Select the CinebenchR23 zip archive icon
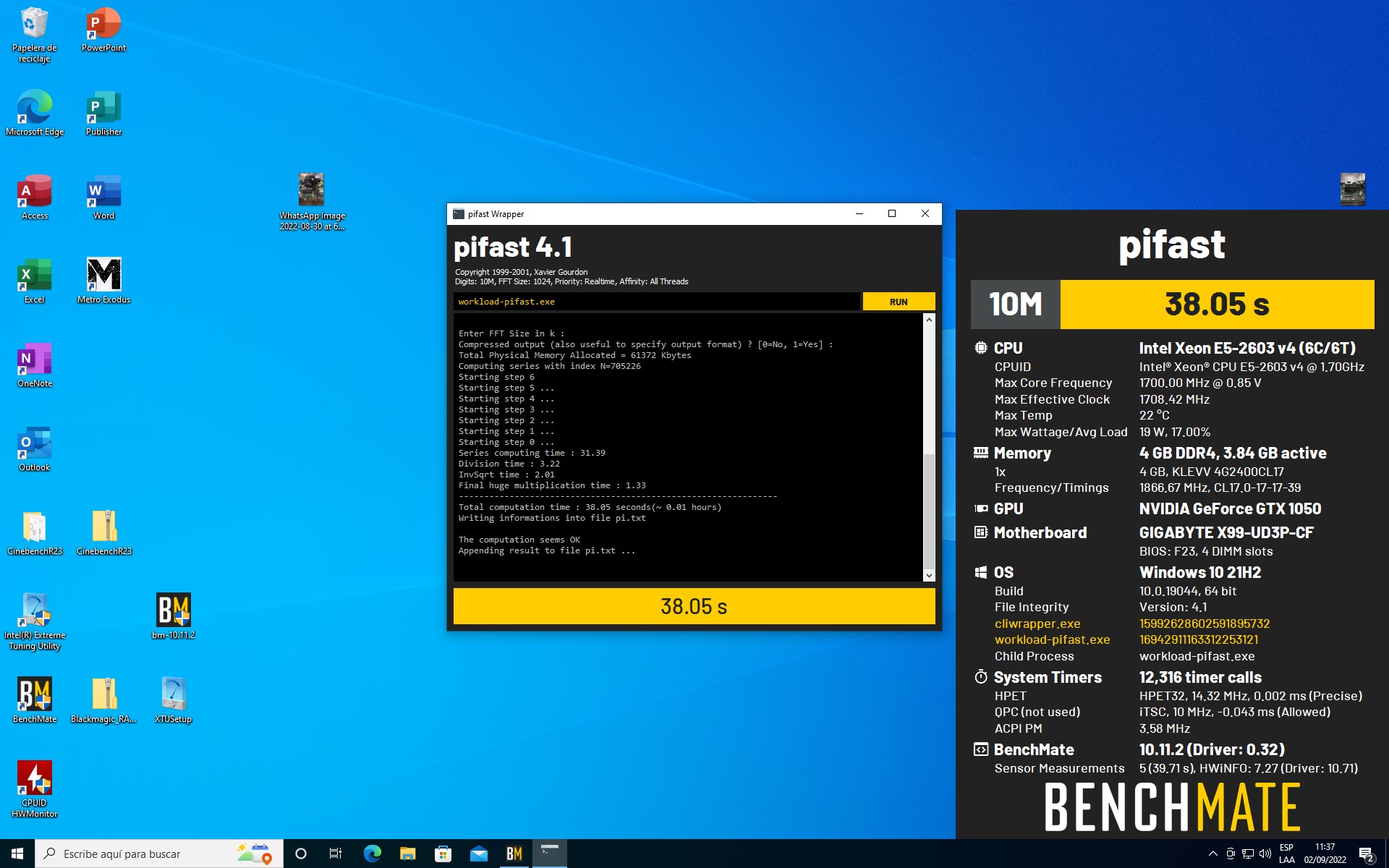The width and height of the screenshot is (1389, 868). (x=103, y=532)
